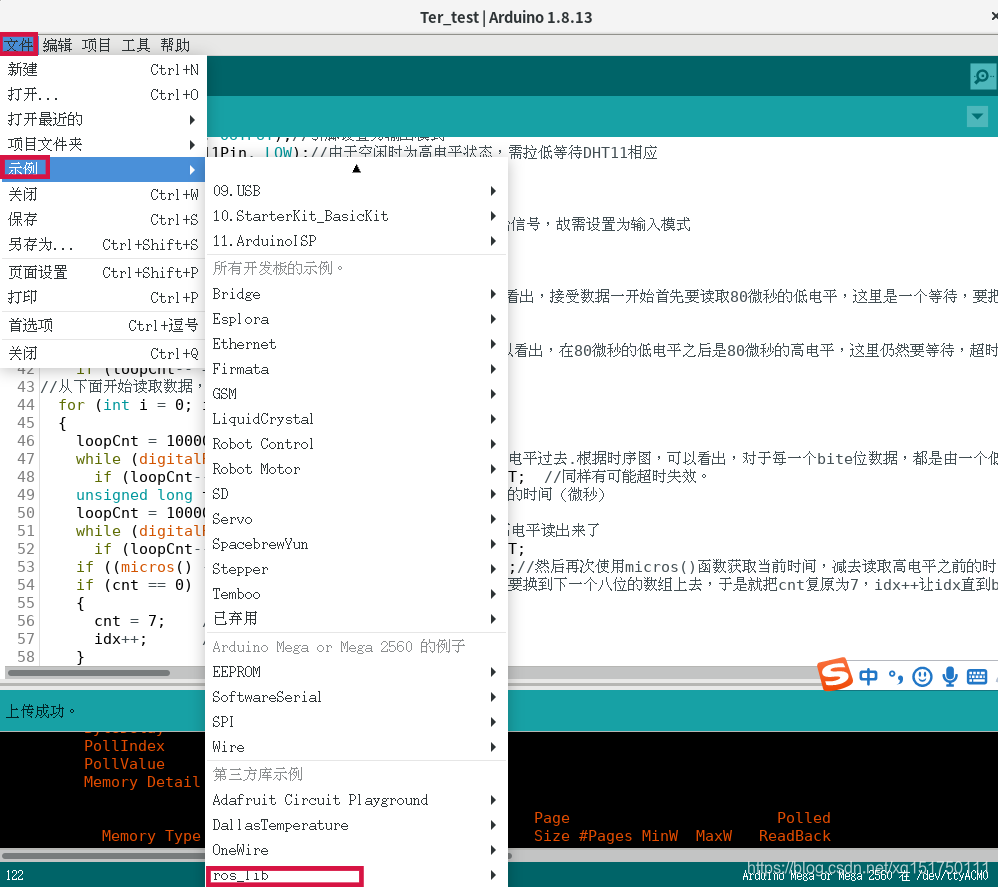Click the Sogou microphone voice input icon

point(950,676)
